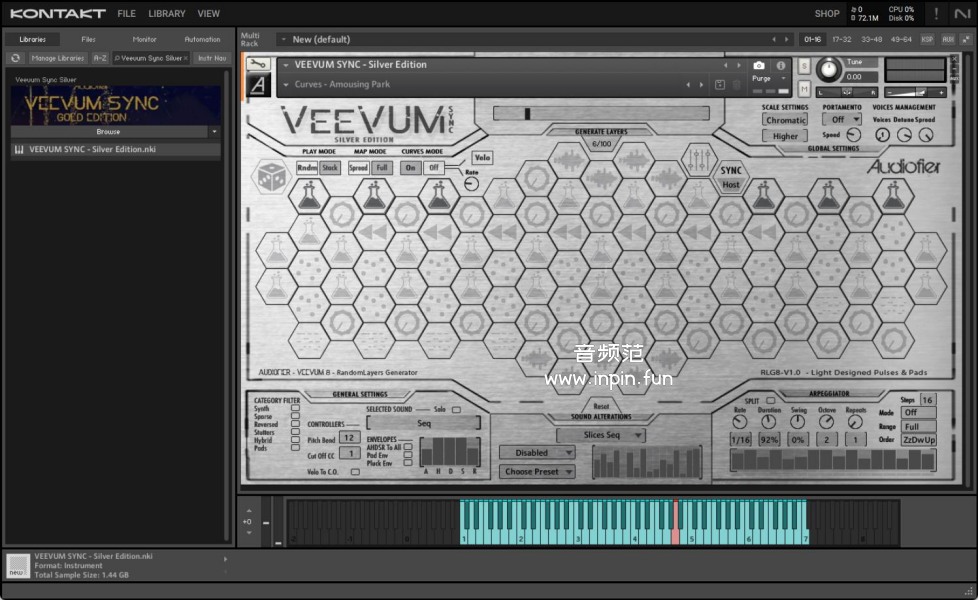Open the FILE menu

tap(127, 13)
